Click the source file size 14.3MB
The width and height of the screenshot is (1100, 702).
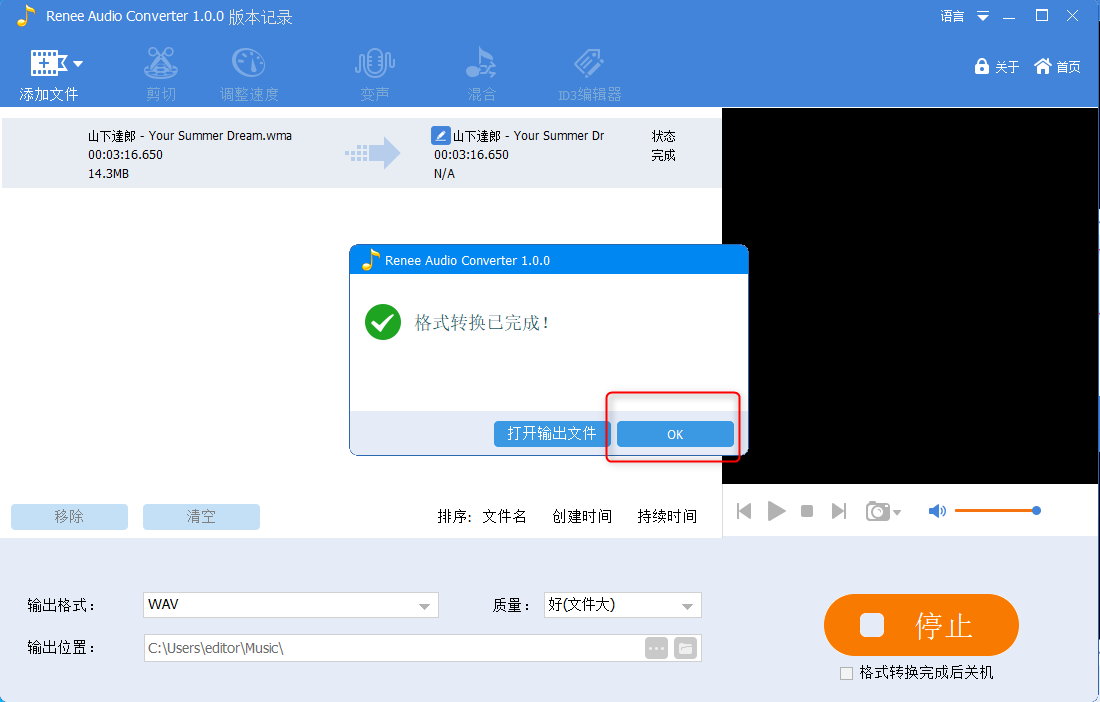pyautogui.click(x=108, y=173)
